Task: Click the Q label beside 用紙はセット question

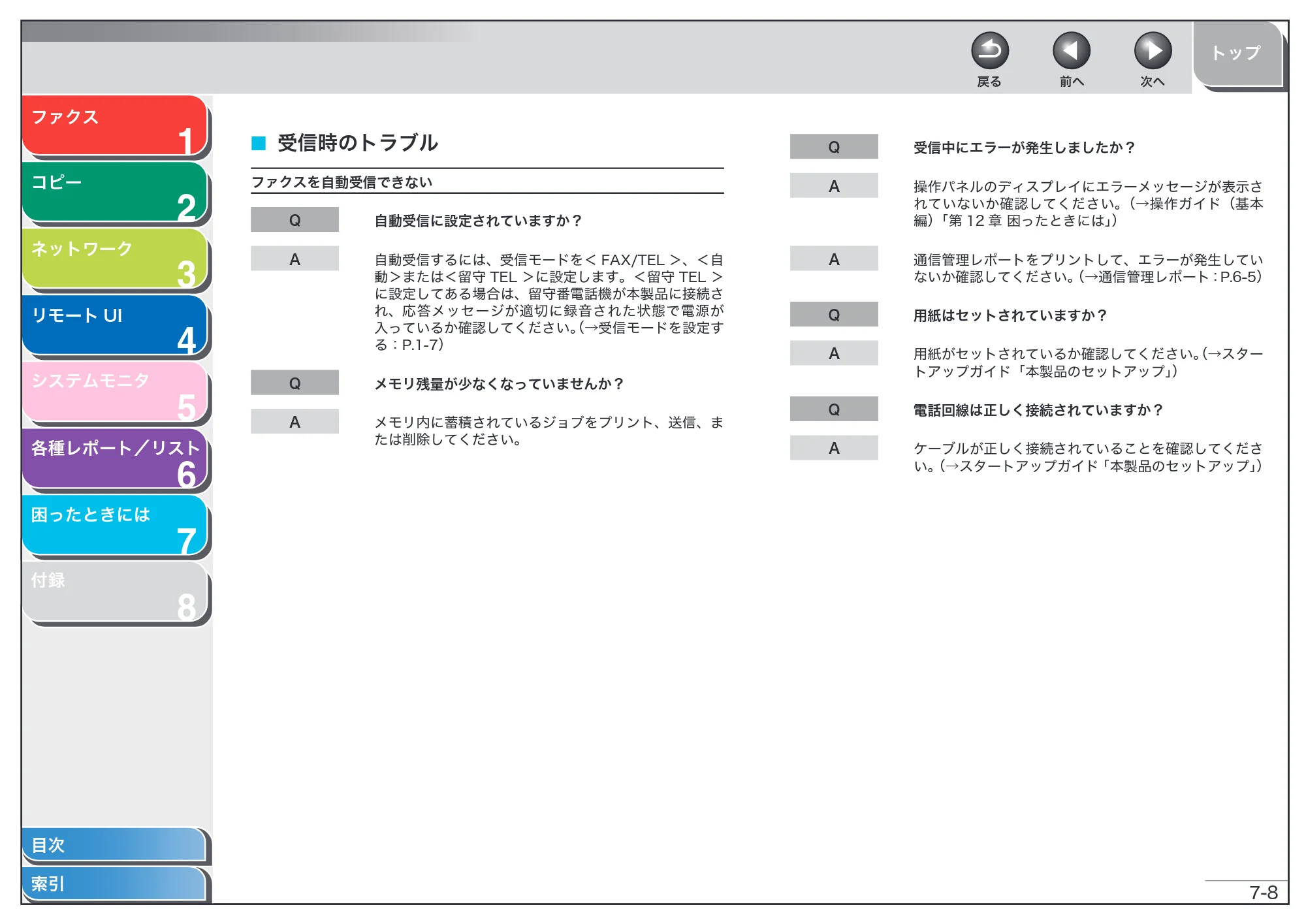Action: pyautogui.click(x=834, y=315)
